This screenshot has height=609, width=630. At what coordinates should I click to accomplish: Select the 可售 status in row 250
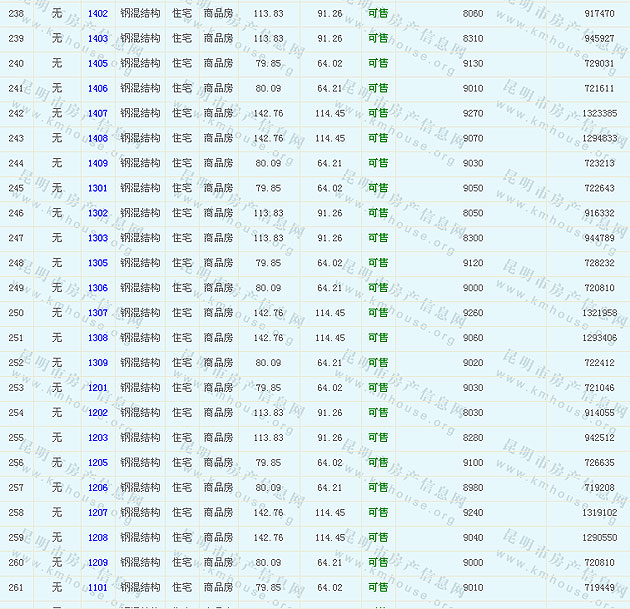tap(378, 314)
